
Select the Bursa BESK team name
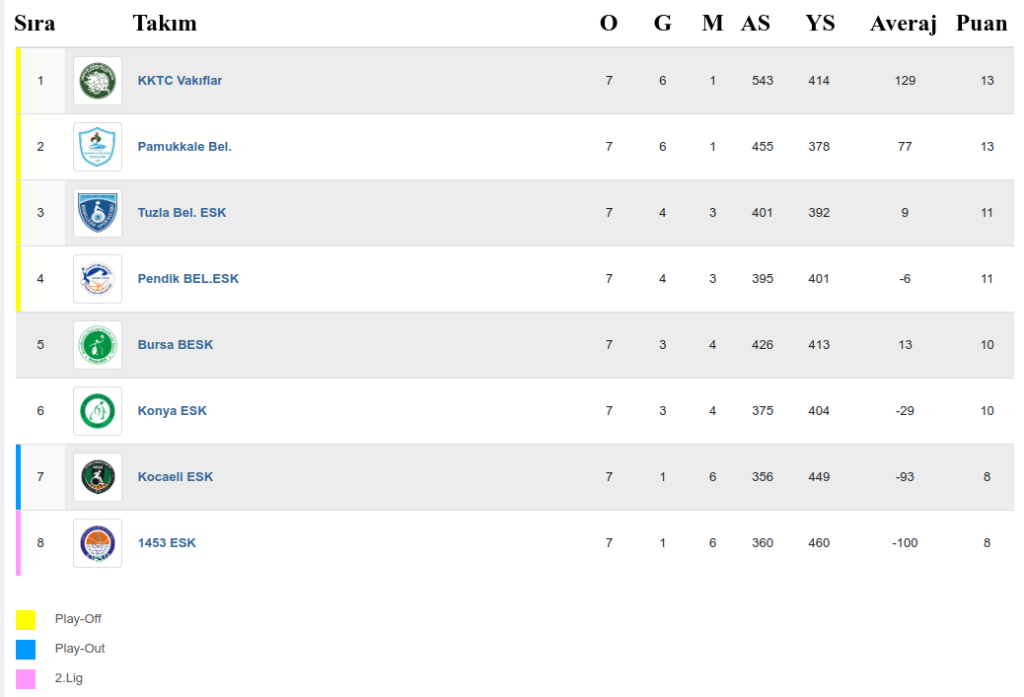(175, 345)
